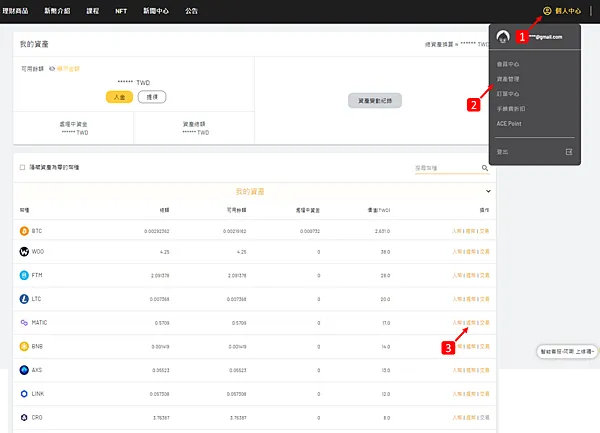Click the CRO coin icon
600x433 pixels.
tap(24, 417)
